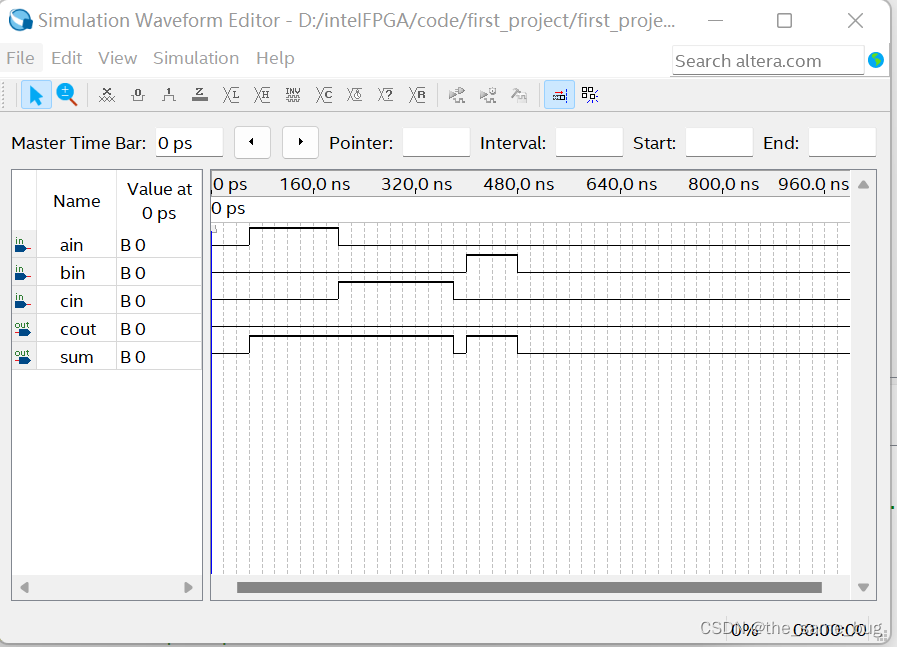Apply Random Values (XR) tool
897x647 pixels.
pyautogui.click(x=417, y=95)
